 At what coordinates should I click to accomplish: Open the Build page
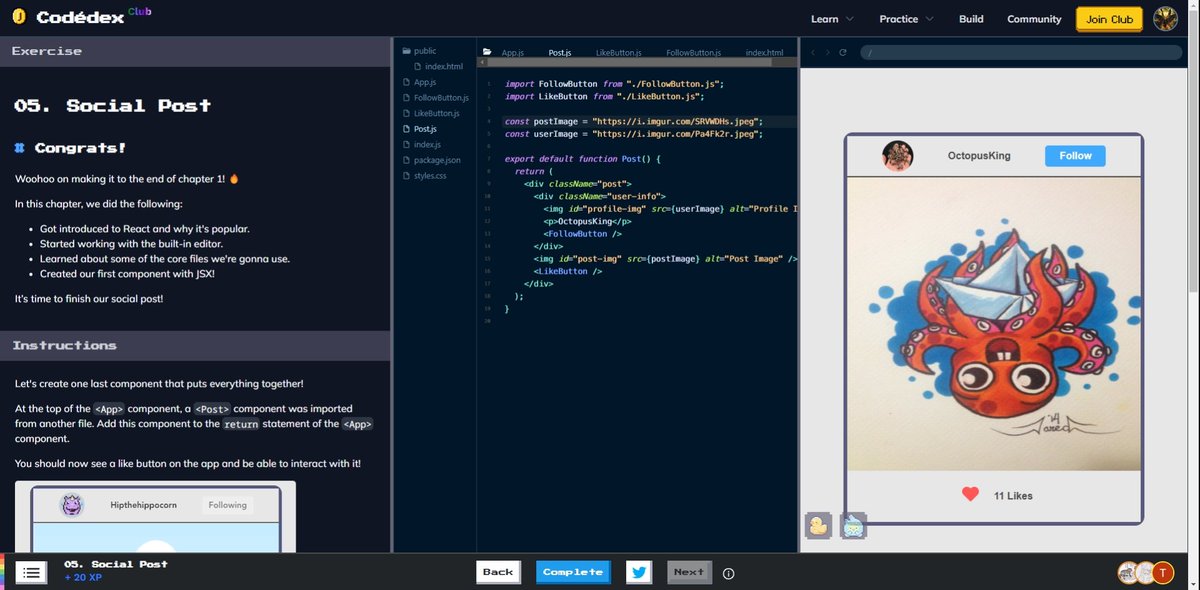point(971,19)
